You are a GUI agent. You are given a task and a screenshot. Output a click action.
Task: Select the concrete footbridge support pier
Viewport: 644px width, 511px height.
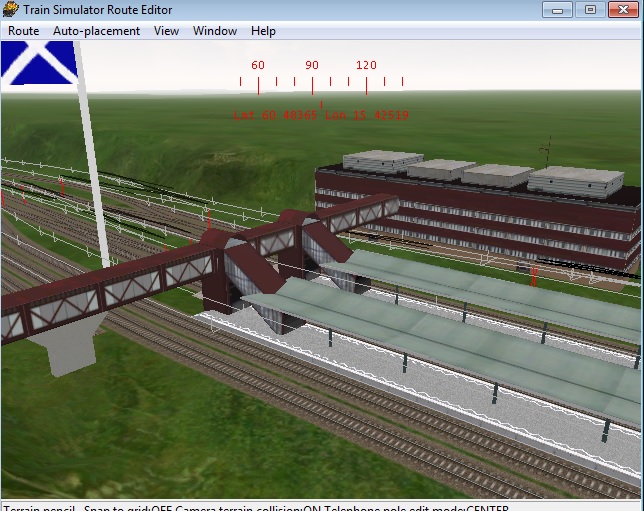[x=62, y=346]
